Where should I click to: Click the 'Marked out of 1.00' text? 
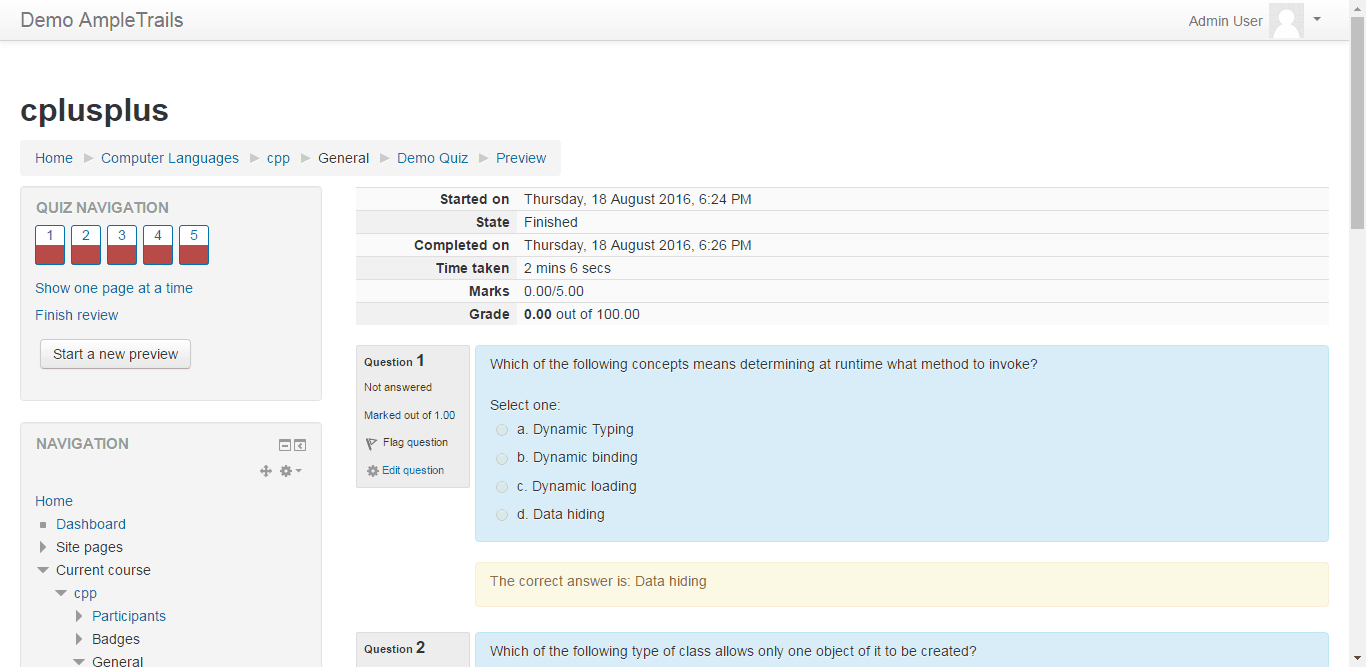tap(409, 415)
